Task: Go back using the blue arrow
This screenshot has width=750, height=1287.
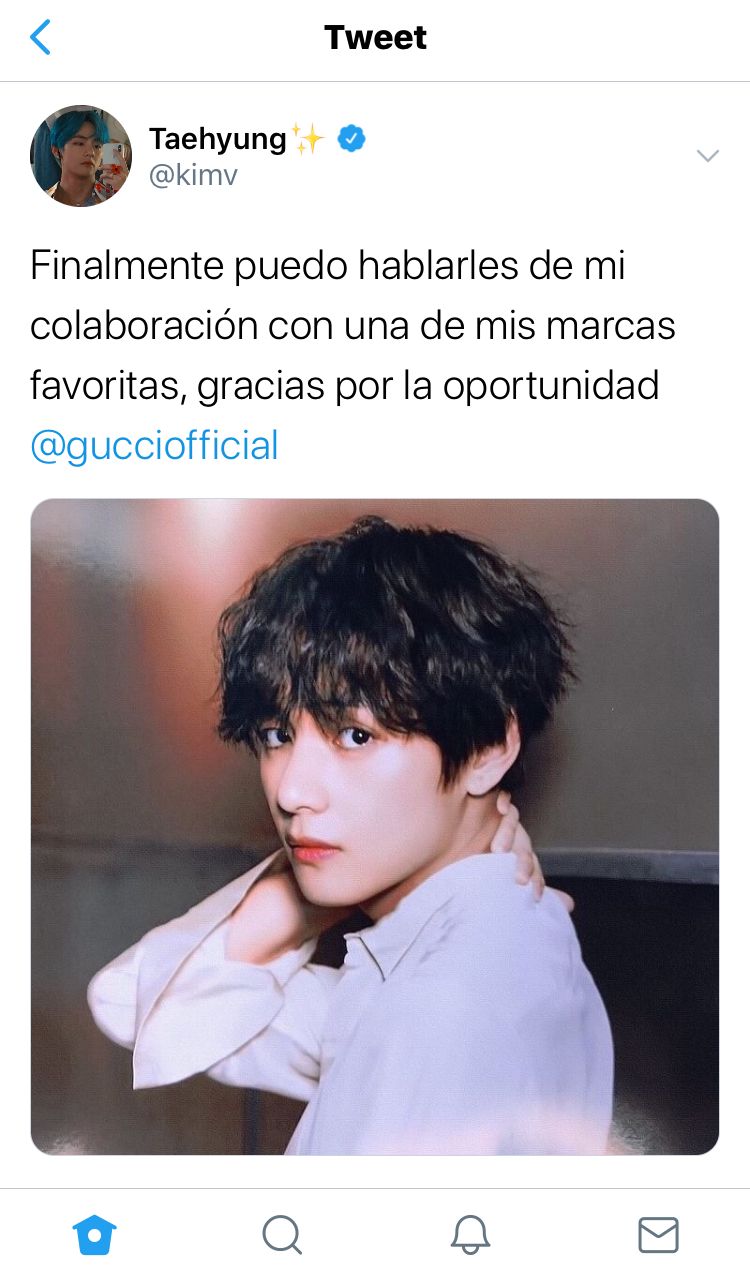Action: 40,38
